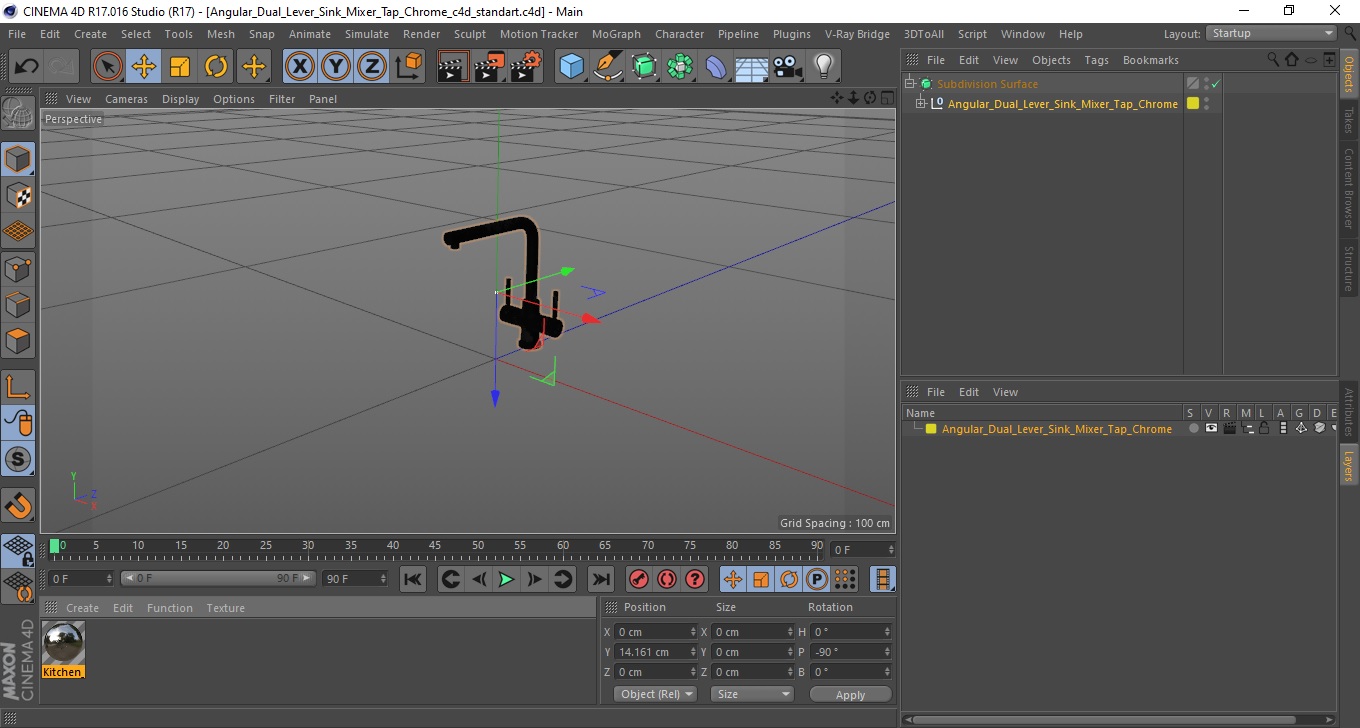Expand Angular_Dual_Lever tap object tree node
1360x728 pixels.
click(921, 104)
